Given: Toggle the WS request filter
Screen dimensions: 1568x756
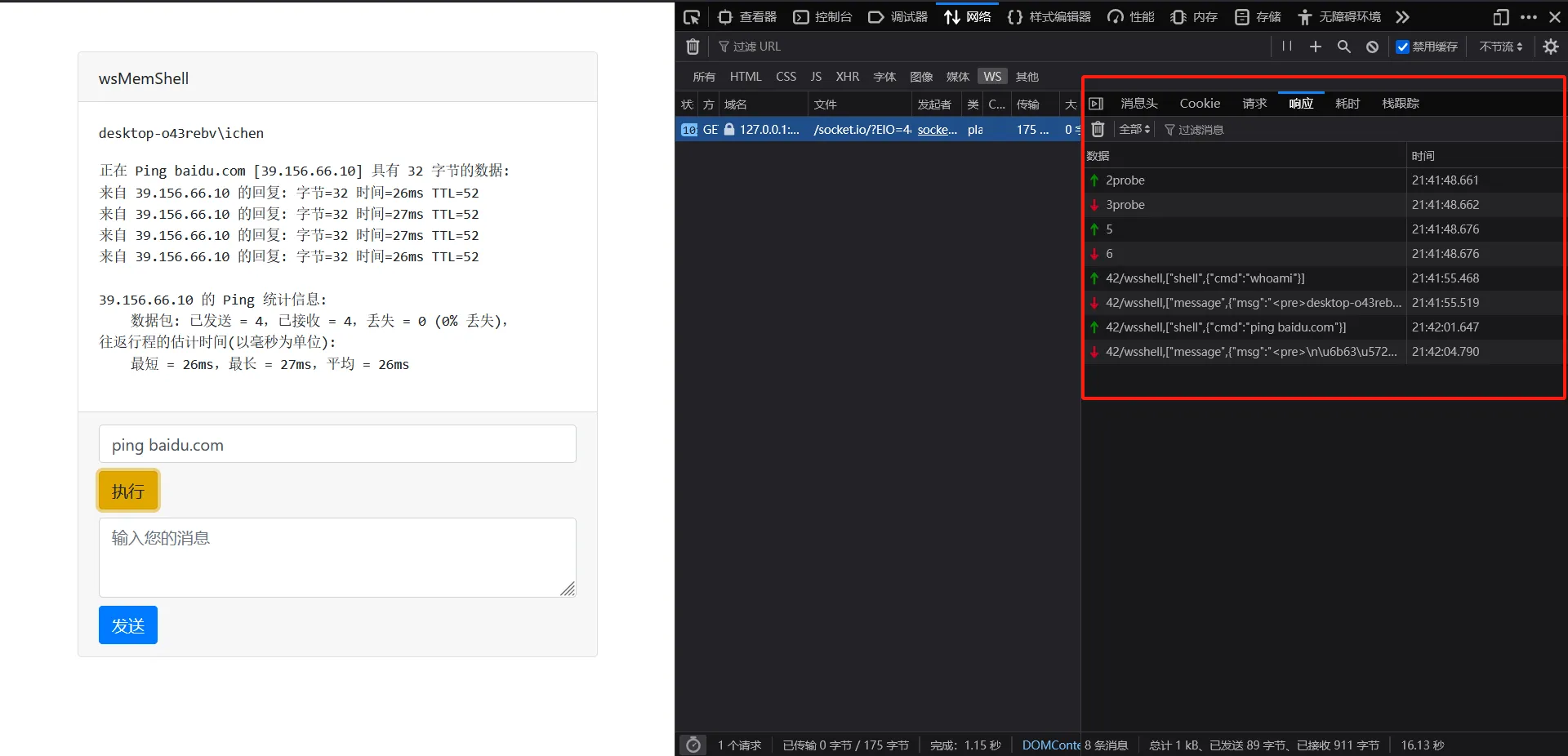Looking at the screenshot, I should [x=992, y=77].
